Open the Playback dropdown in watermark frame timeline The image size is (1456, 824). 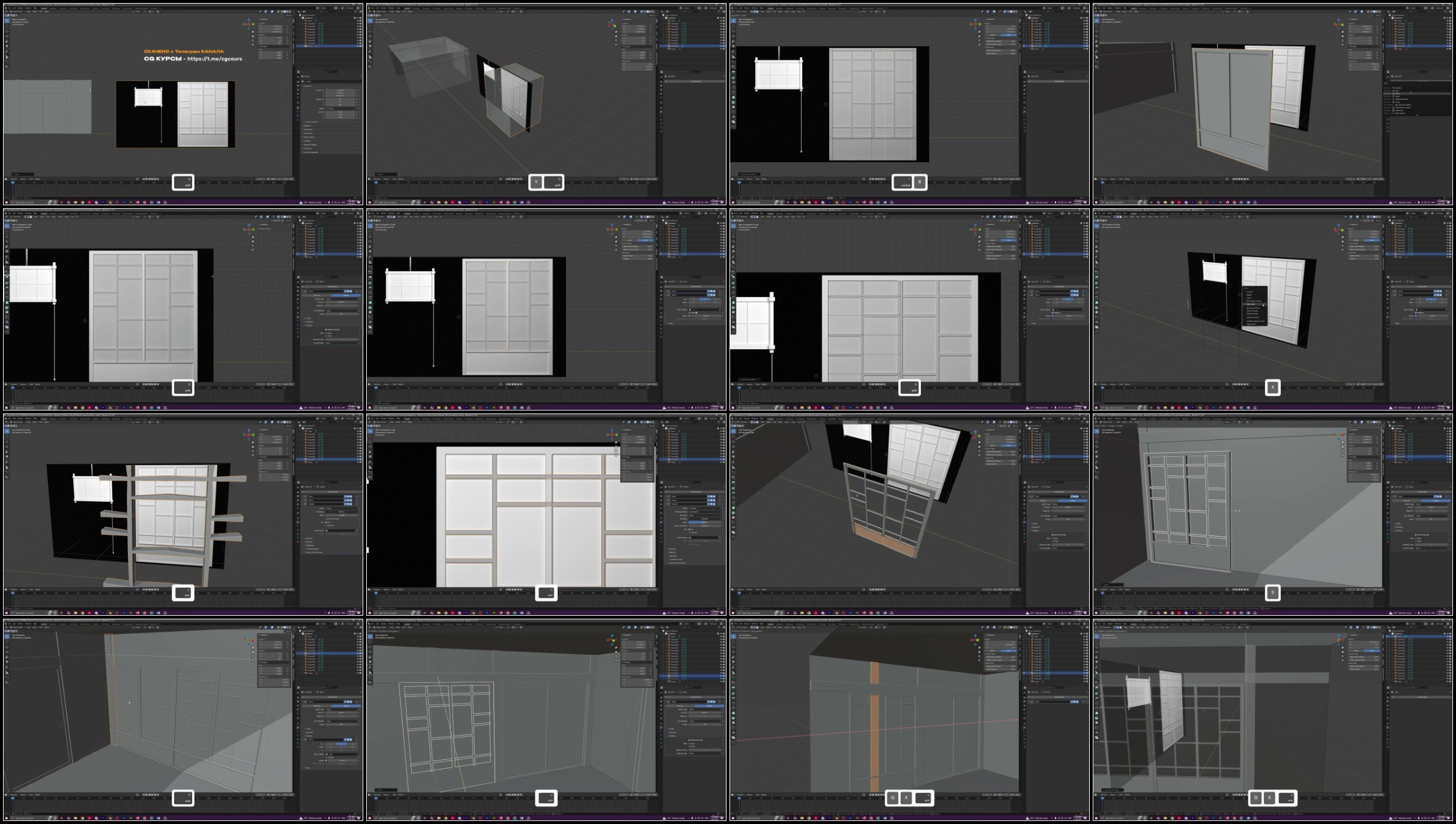[x=14, y=179]
